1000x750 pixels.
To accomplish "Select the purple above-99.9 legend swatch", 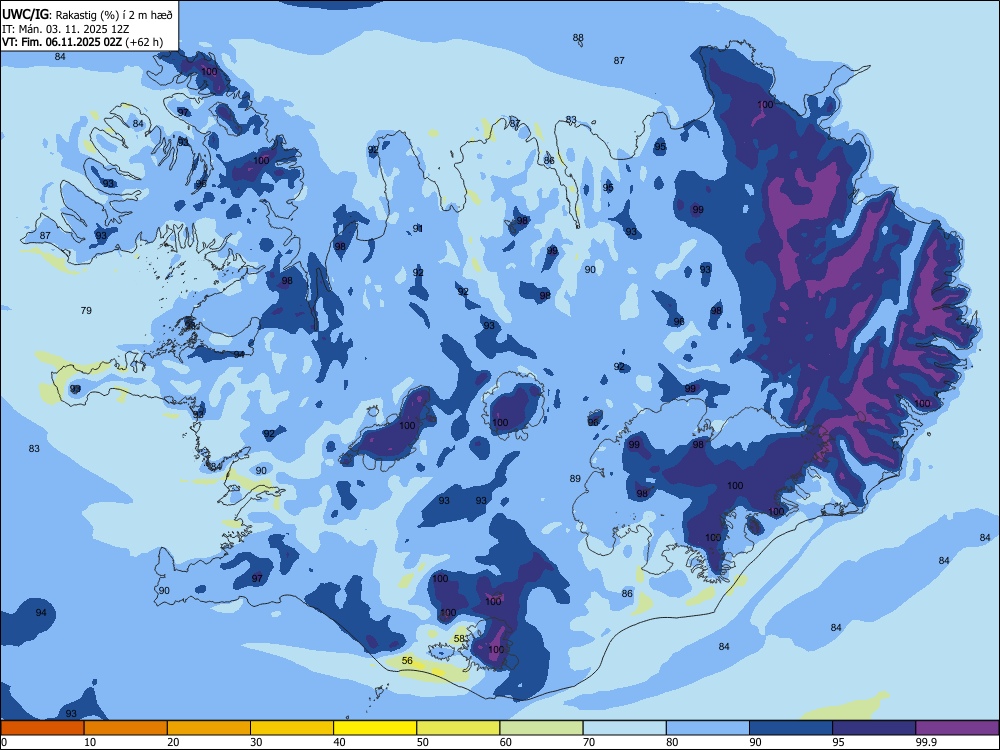I will 957,728.
